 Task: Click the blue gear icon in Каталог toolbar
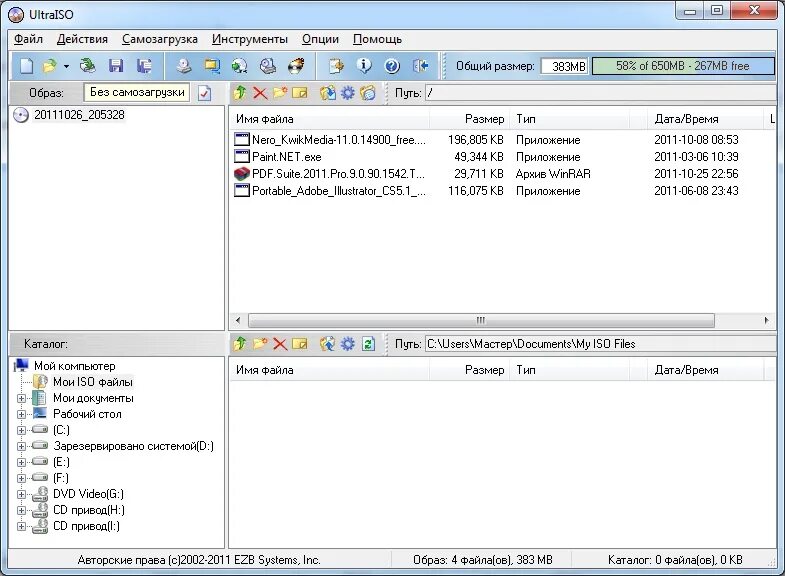coord(347,344)
